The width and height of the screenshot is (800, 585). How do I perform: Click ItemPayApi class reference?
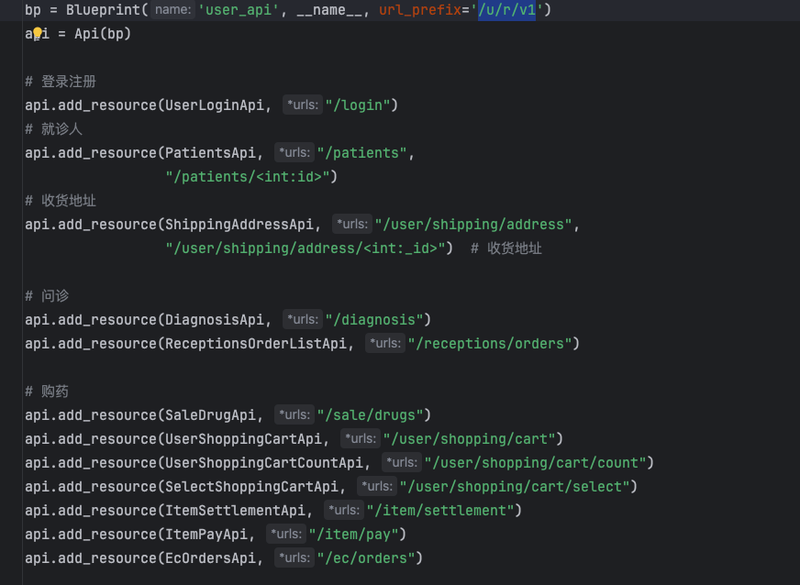tap(206, 535)
